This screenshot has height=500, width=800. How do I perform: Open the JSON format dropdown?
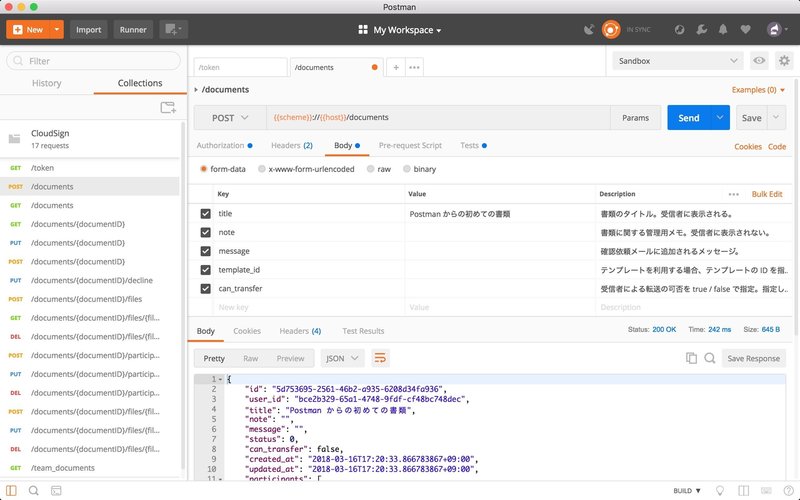[342, 358]
